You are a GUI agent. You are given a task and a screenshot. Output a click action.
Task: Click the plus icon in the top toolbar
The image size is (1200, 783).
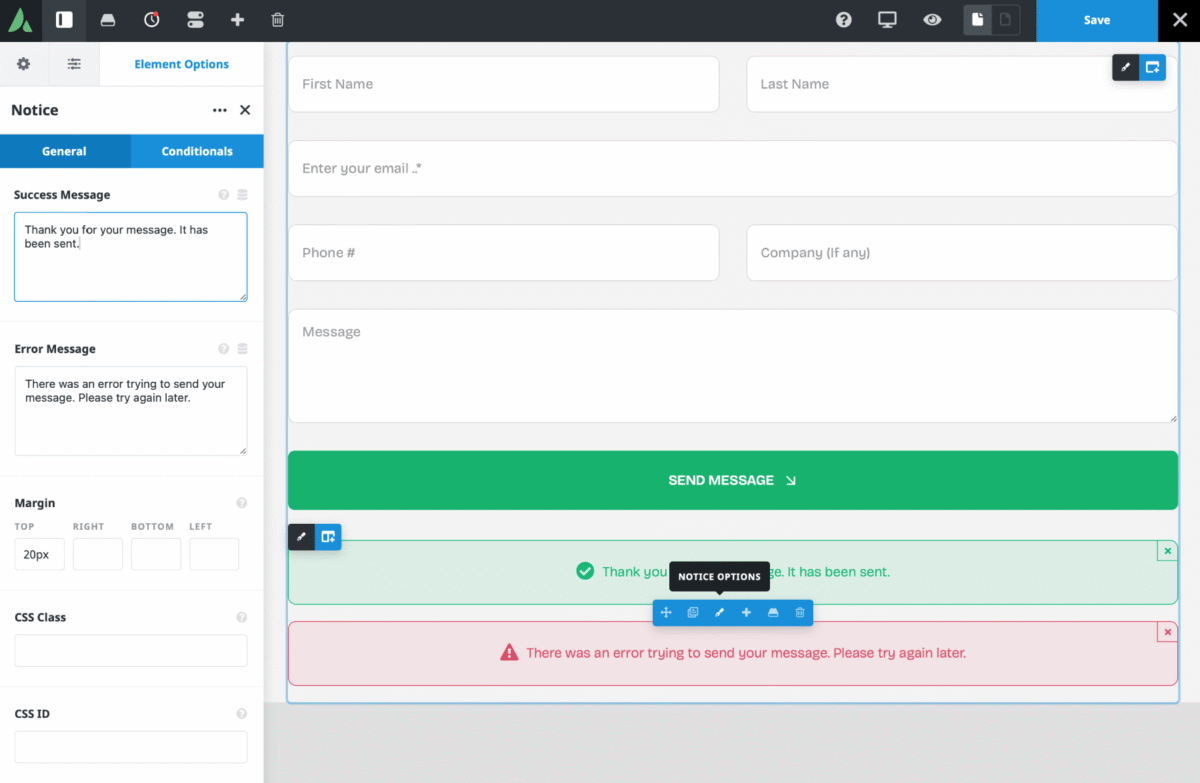click(x=237, y=20)
